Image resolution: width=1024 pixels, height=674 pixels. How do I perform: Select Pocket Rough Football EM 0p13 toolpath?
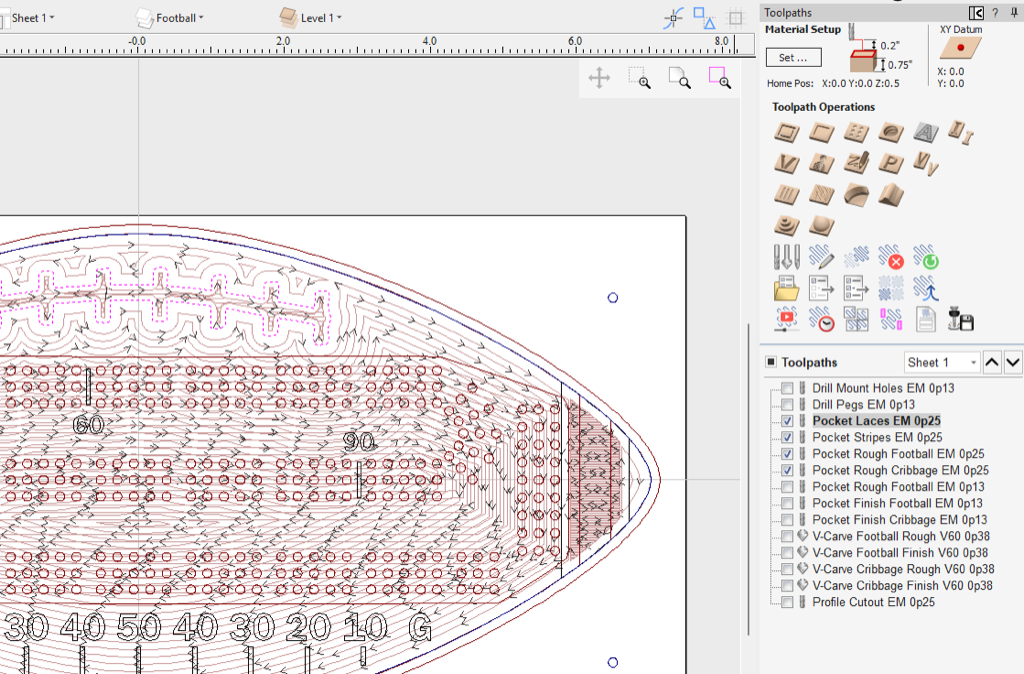tap(898, 487)
